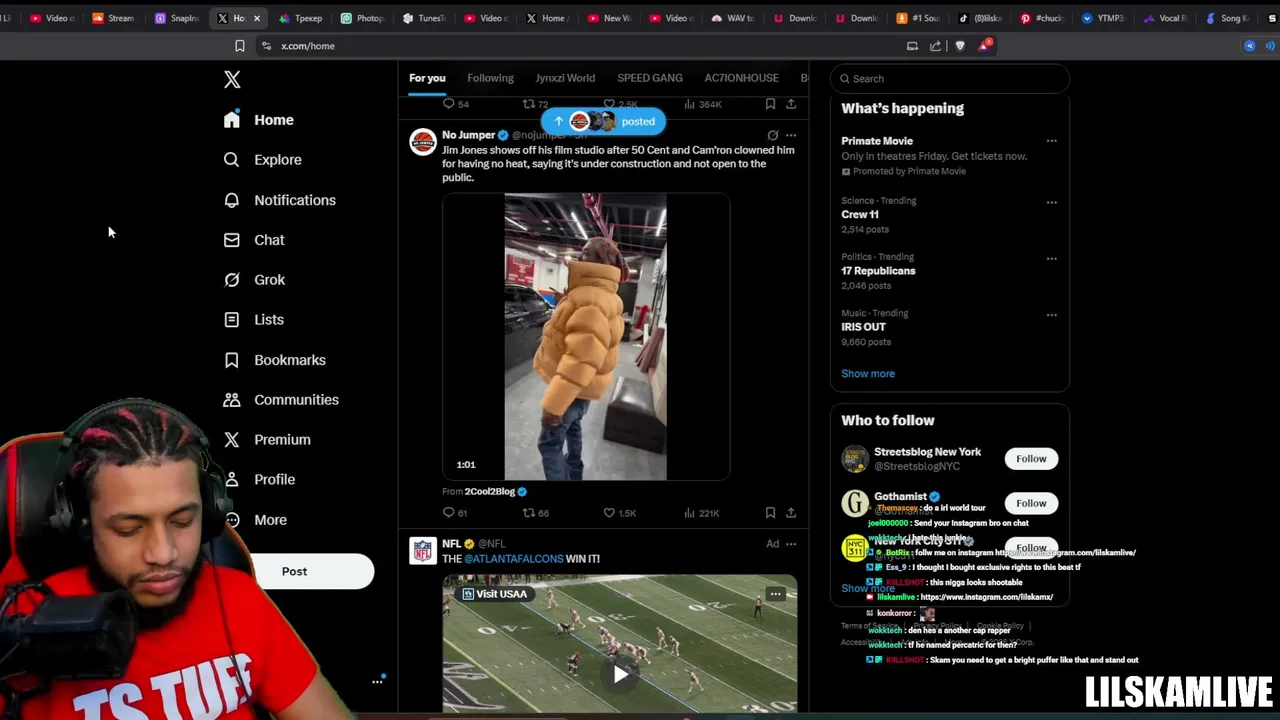Screen dimensions: 1280x720
Task: Open the AC7IONHOUSE tab
Action: 741,78
